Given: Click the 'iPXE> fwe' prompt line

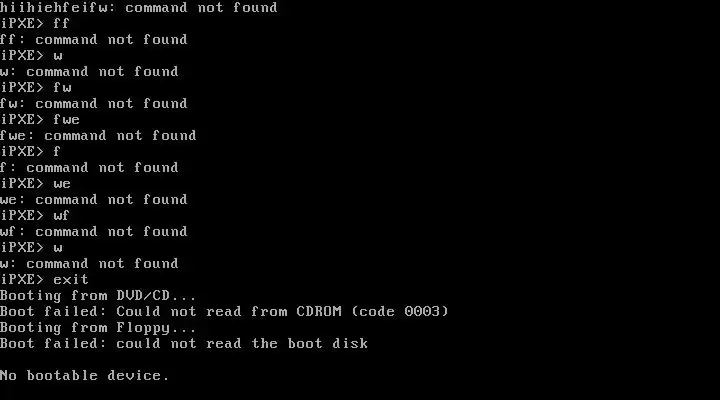Looking at the screenshot, I should click(x=40, y=119).
